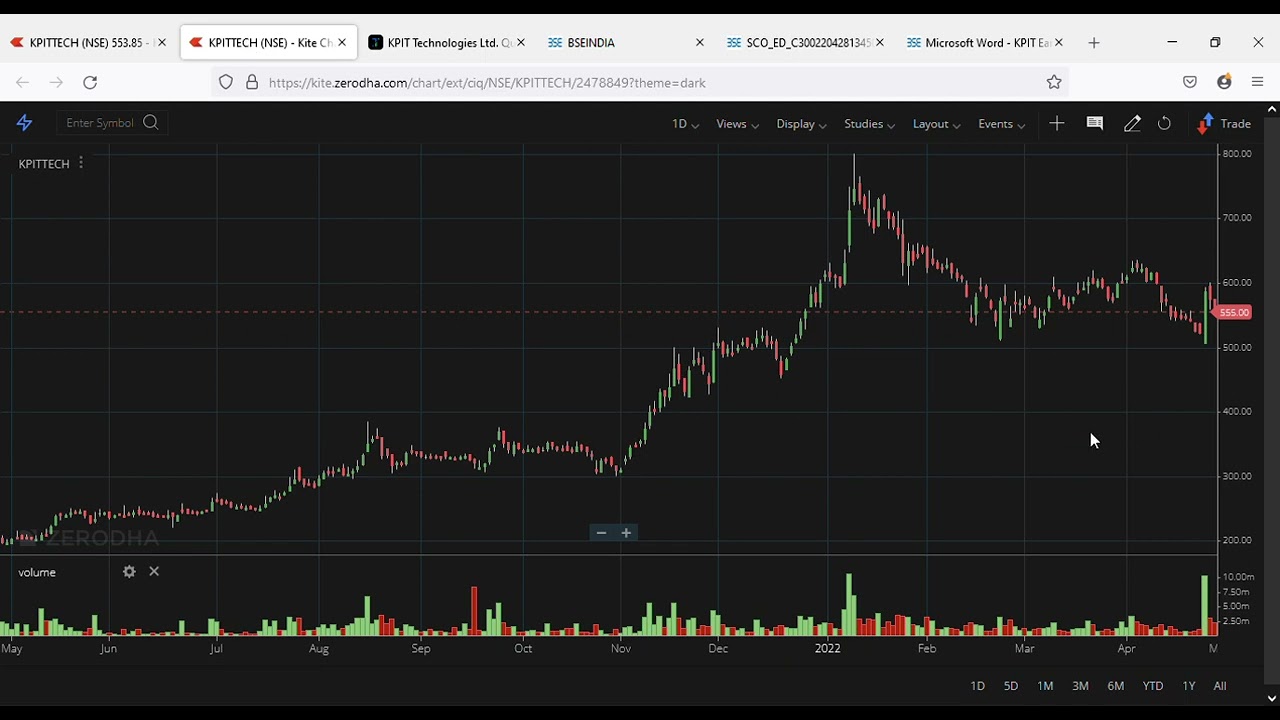Open the Views dropdown menu
Screen dimensions: 1280x720
(x=737, y=124)
